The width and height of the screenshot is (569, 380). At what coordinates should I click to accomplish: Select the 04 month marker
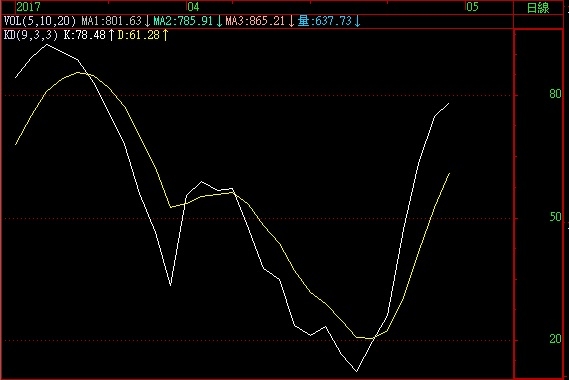coord(193,7)
